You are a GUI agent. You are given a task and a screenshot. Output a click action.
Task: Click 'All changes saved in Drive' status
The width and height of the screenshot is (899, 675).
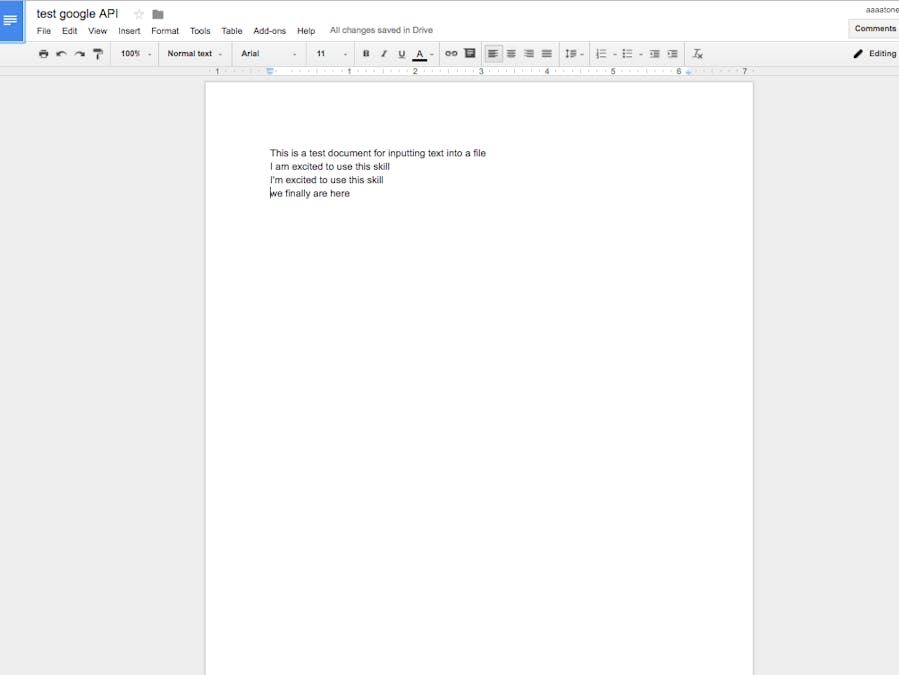click(x=381, y=30)
